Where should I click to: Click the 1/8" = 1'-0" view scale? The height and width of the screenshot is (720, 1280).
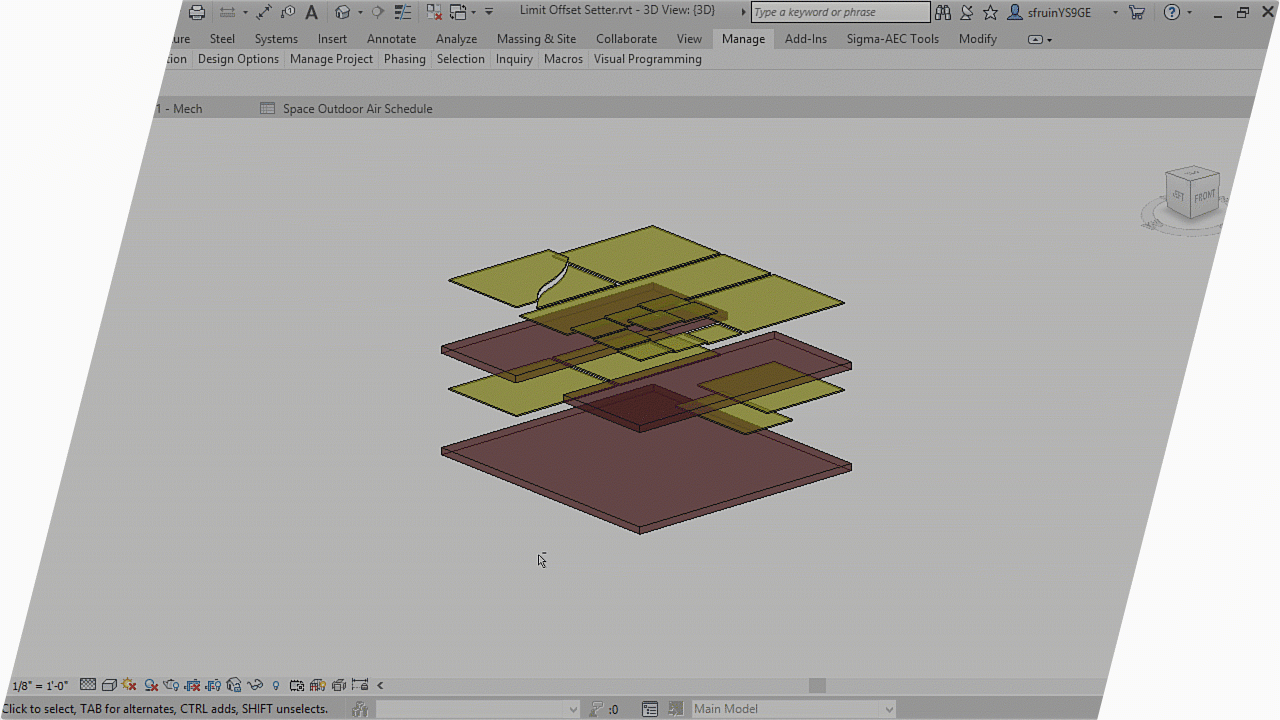40,686
